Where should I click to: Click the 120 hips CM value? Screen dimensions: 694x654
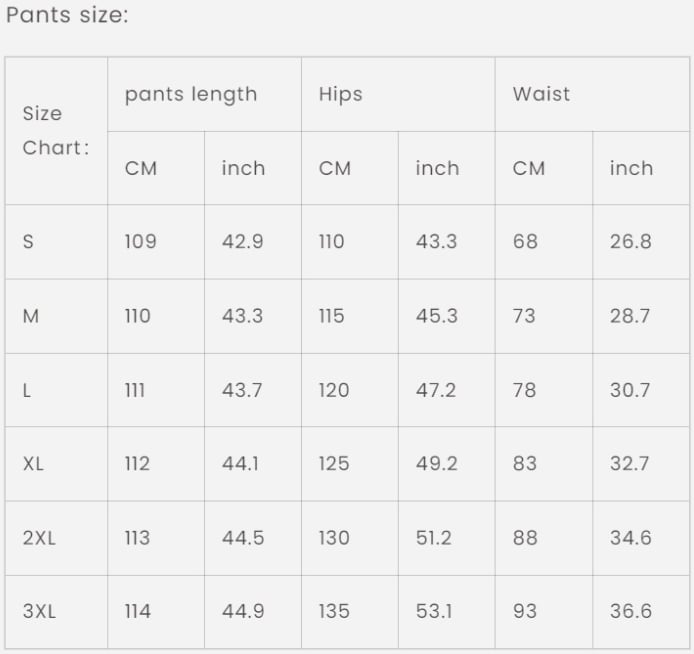[x=334, y=390]
